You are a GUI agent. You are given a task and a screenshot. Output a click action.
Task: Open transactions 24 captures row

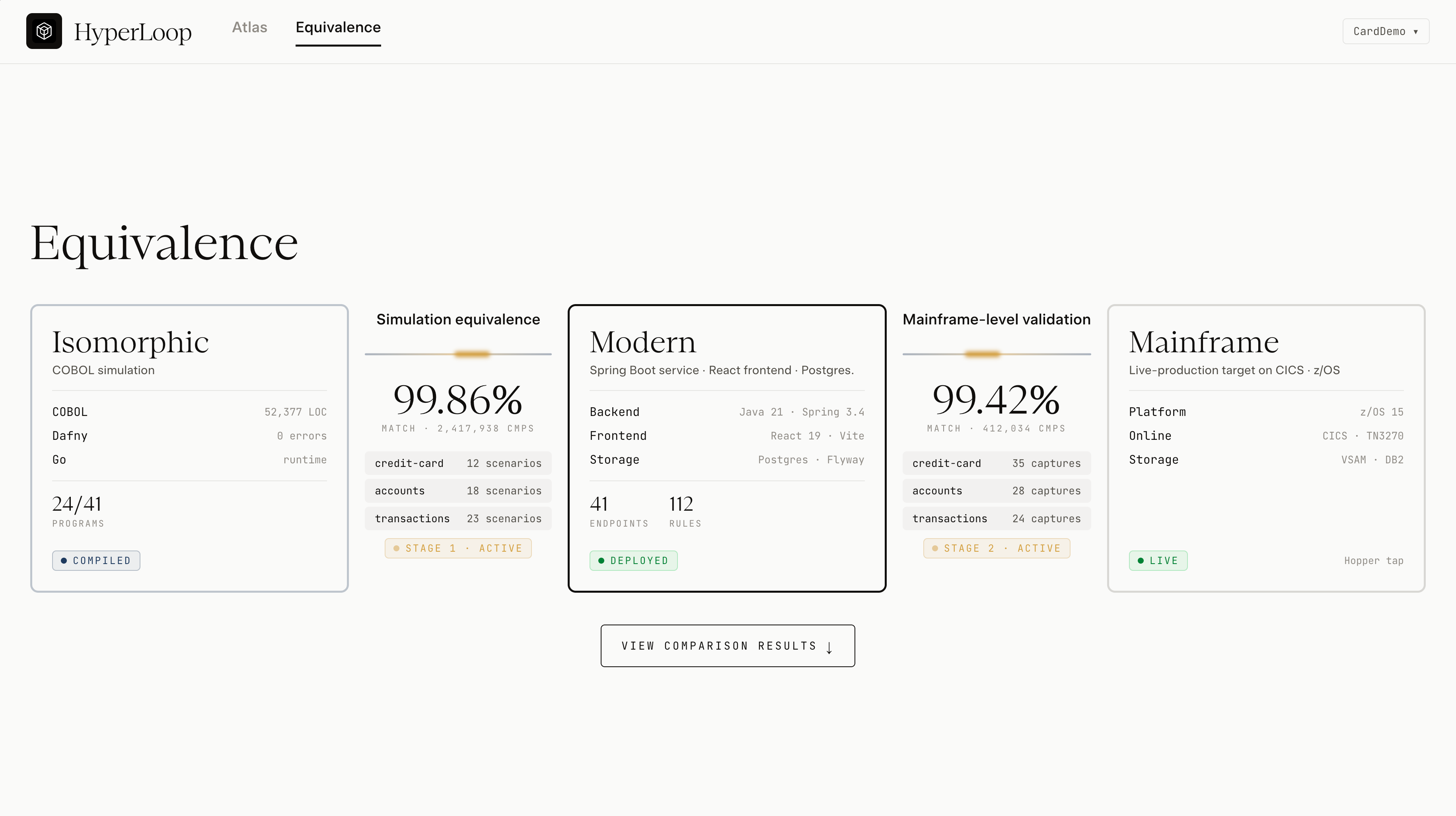(997, 519)
